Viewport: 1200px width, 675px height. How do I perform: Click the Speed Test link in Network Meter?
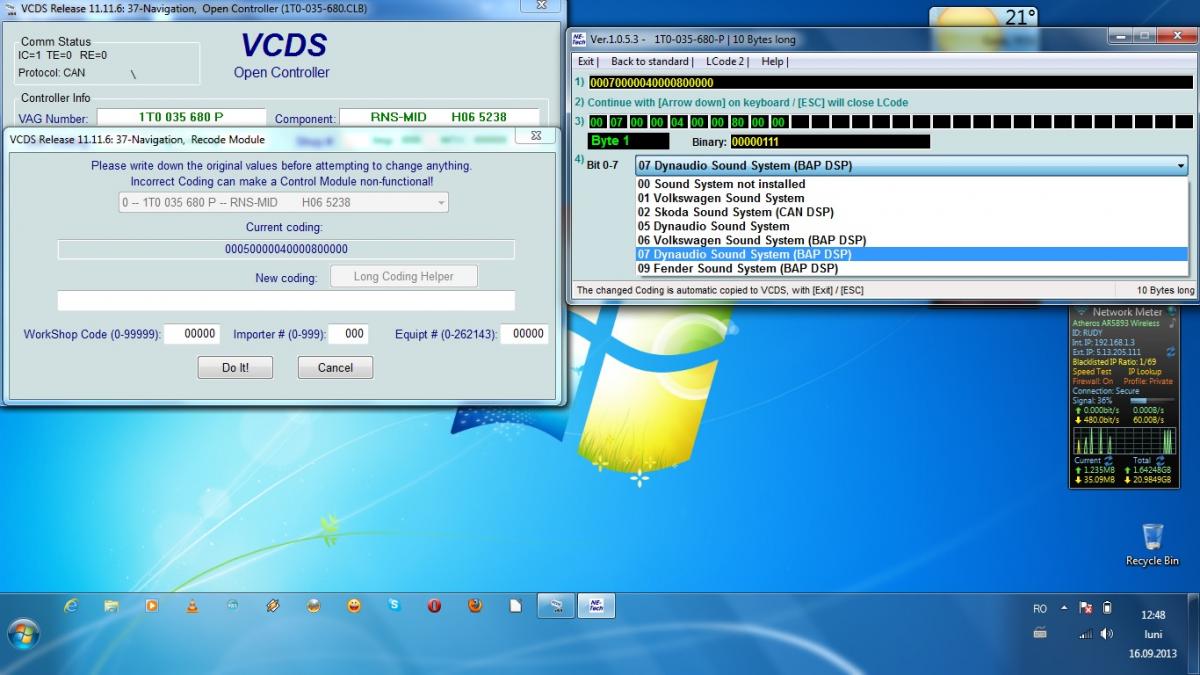(1092, 371)
